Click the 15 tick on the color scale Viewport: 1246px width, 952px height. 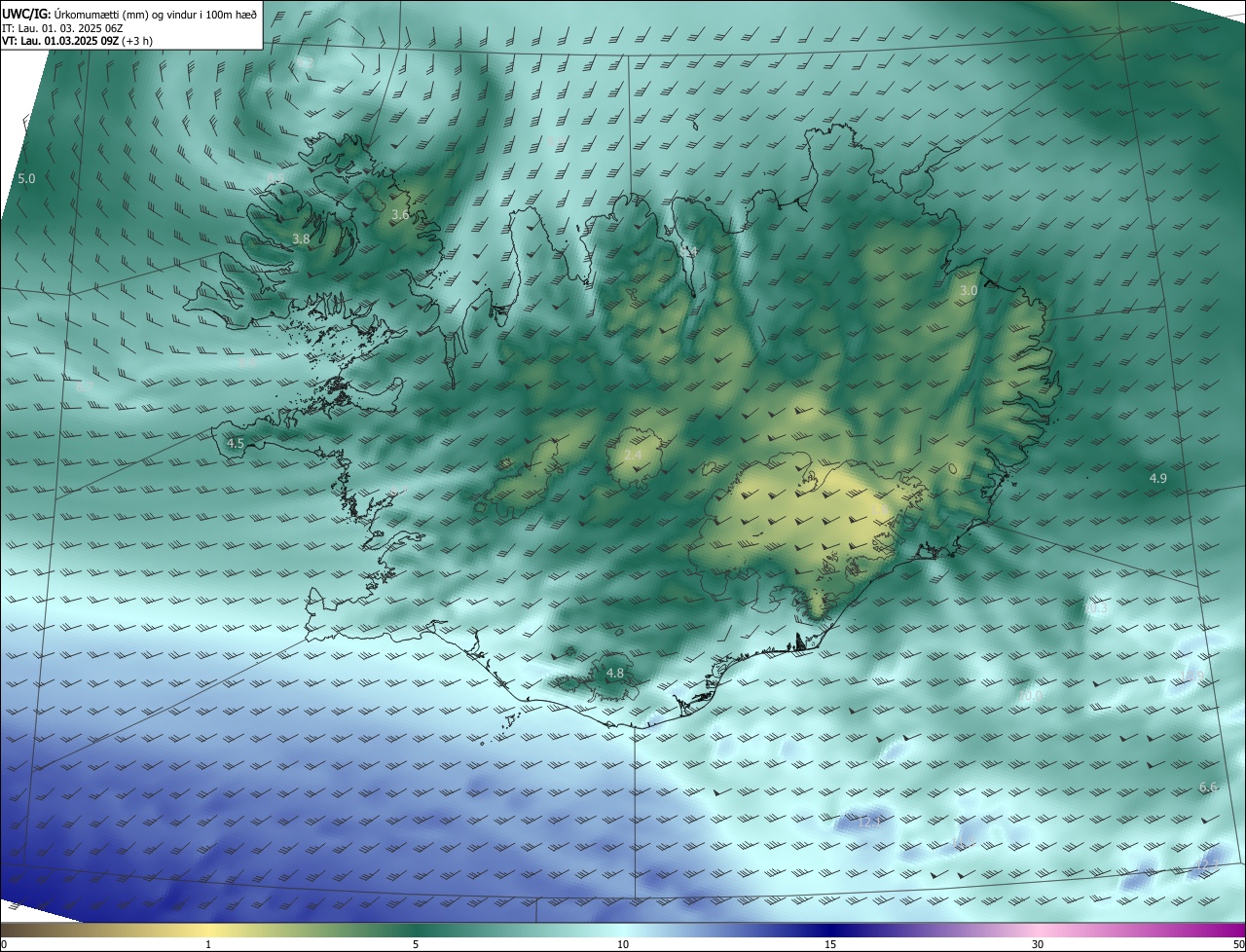pos(830,944)
